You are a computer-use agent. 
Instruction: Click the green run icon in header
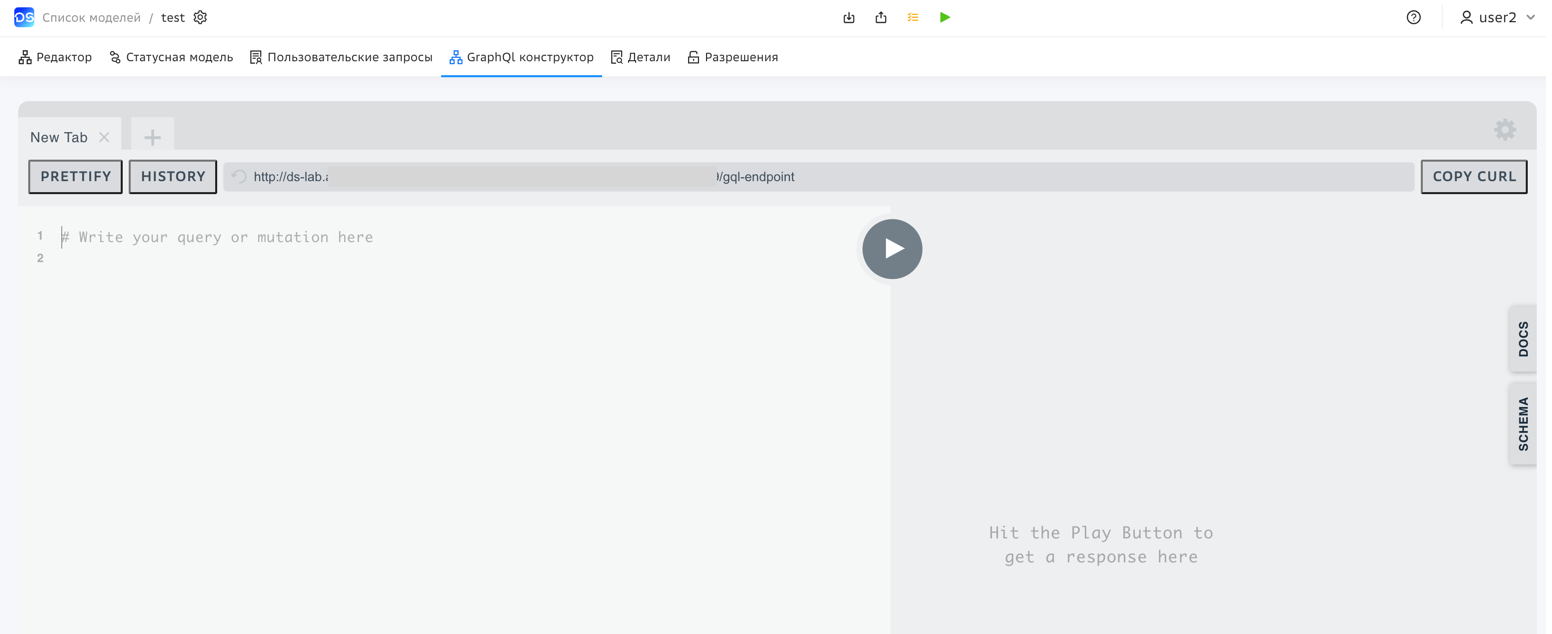(945, 17)
